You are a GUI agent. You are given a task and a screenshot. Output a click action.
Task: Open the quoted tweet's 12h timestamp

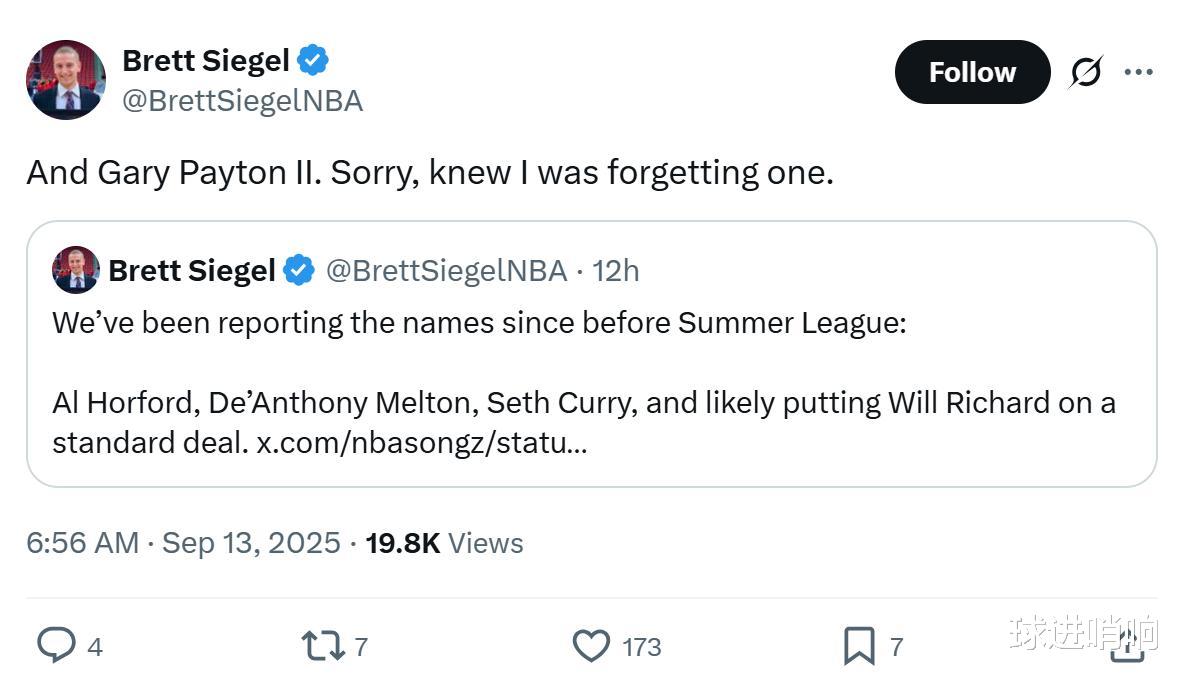(x=616, y=271)
